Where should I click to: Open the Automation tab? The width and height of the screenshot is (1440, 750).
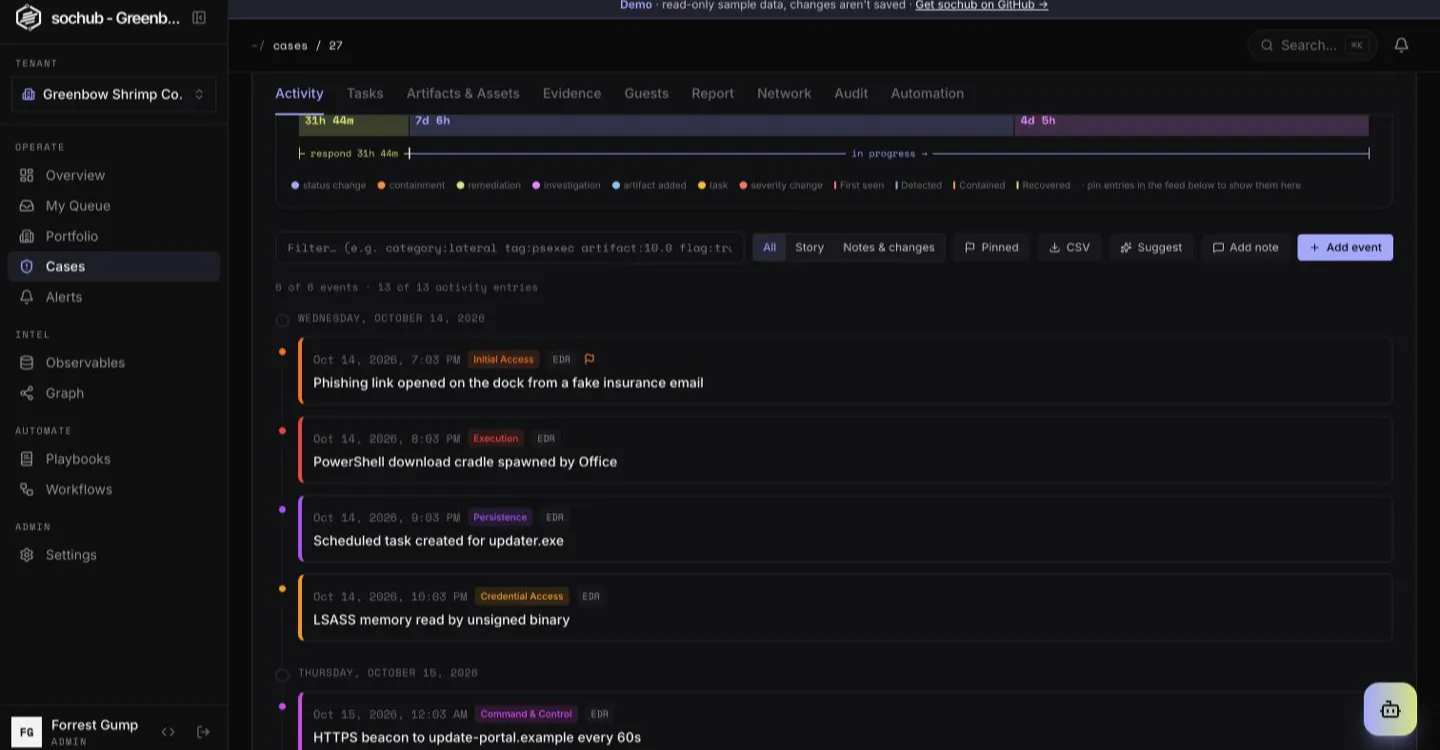[x=927, y=93]
